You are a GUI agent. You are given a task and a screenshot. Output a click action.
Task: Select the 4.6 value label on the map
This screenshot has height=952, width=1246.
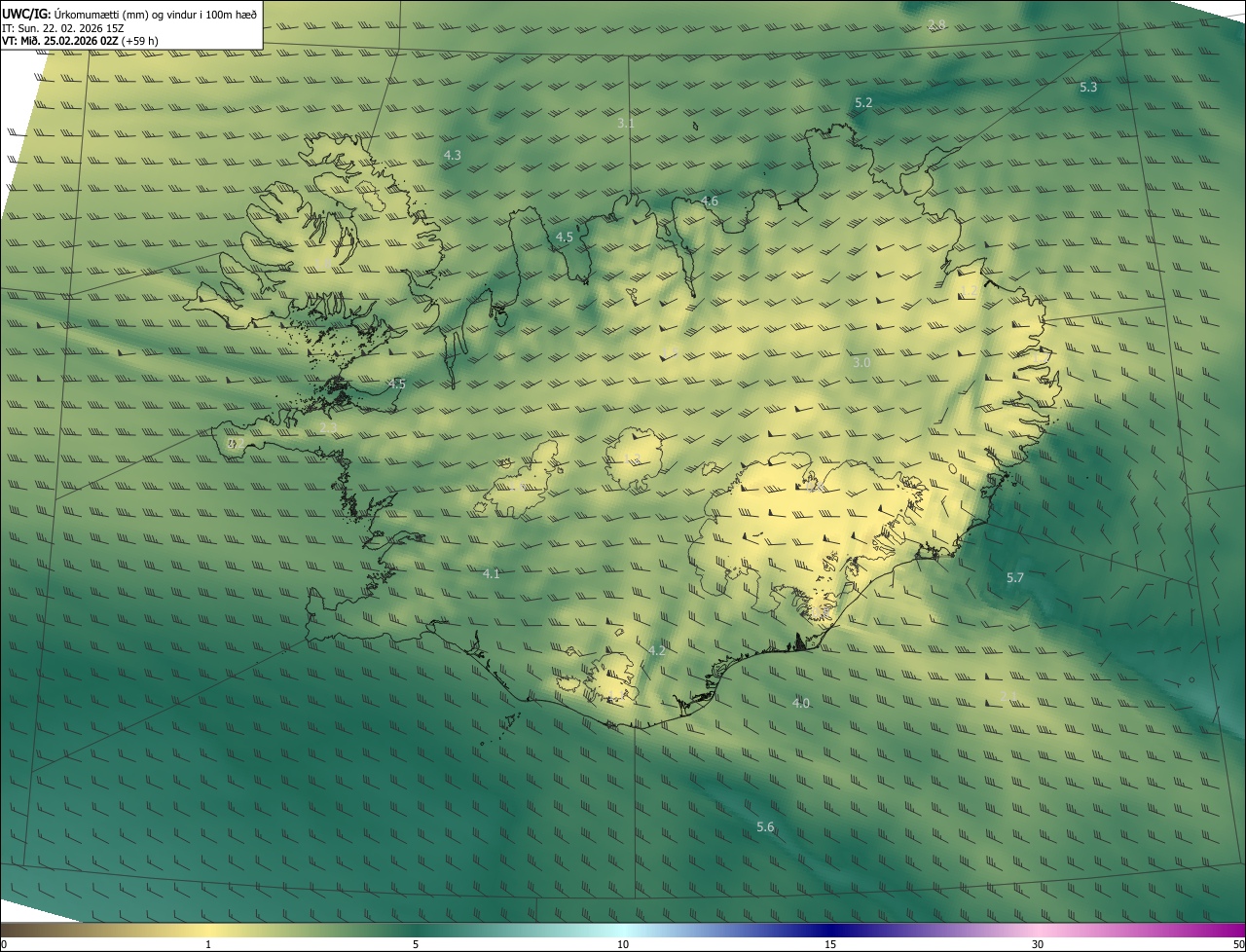(x=710, y=201)
